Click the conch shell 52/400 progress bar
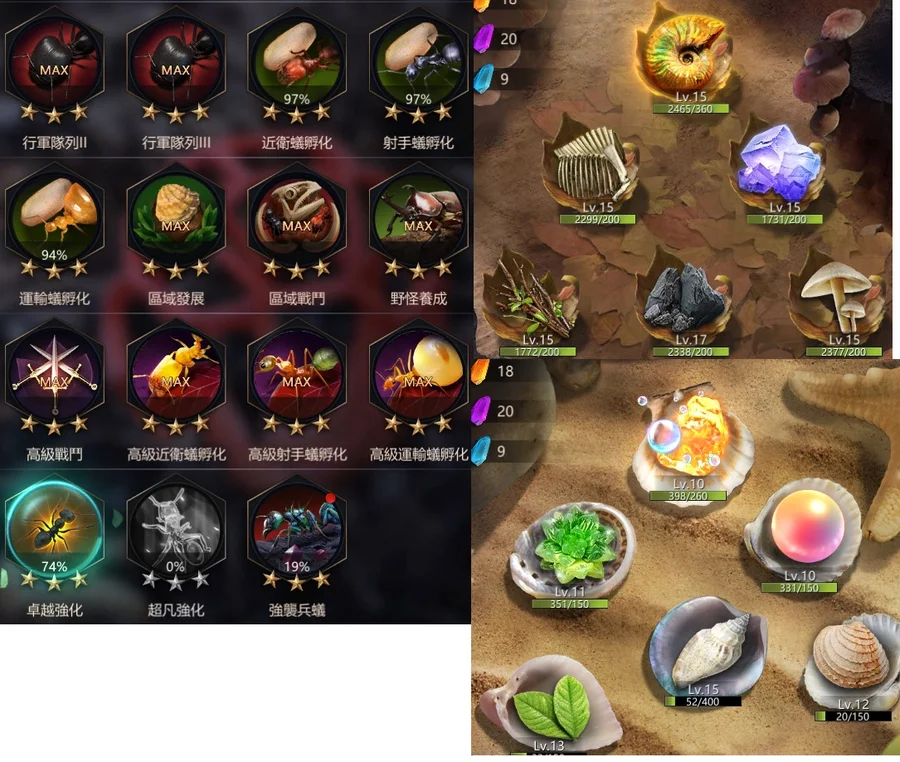The height and width of the screenshot is (762, 900). (x=703, y=701)
